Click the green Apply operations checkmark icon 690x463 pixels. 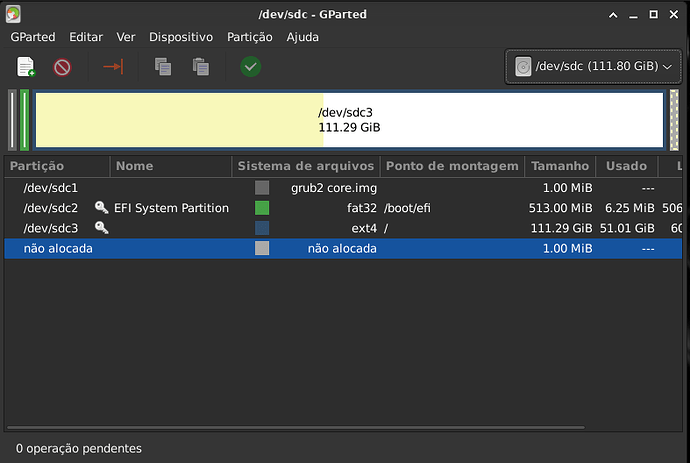coord(250,67)
